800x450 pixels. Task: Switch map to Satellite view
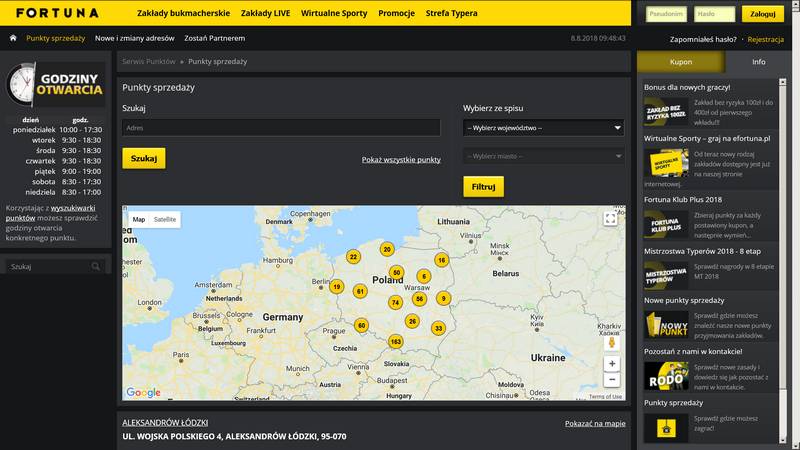165,219
